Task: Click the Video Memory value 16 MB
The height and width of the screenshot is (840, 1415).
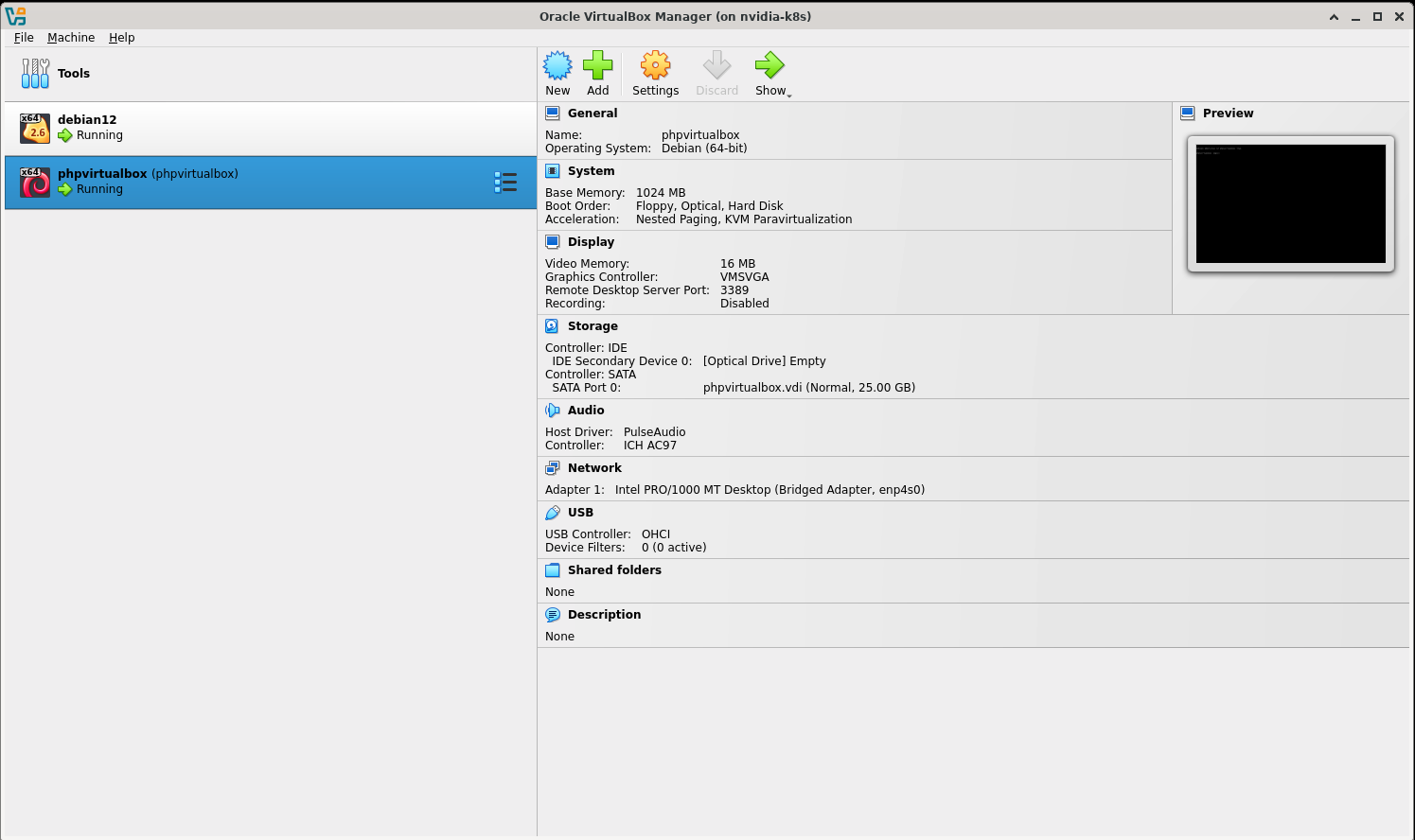Action: tap(738, 264)
